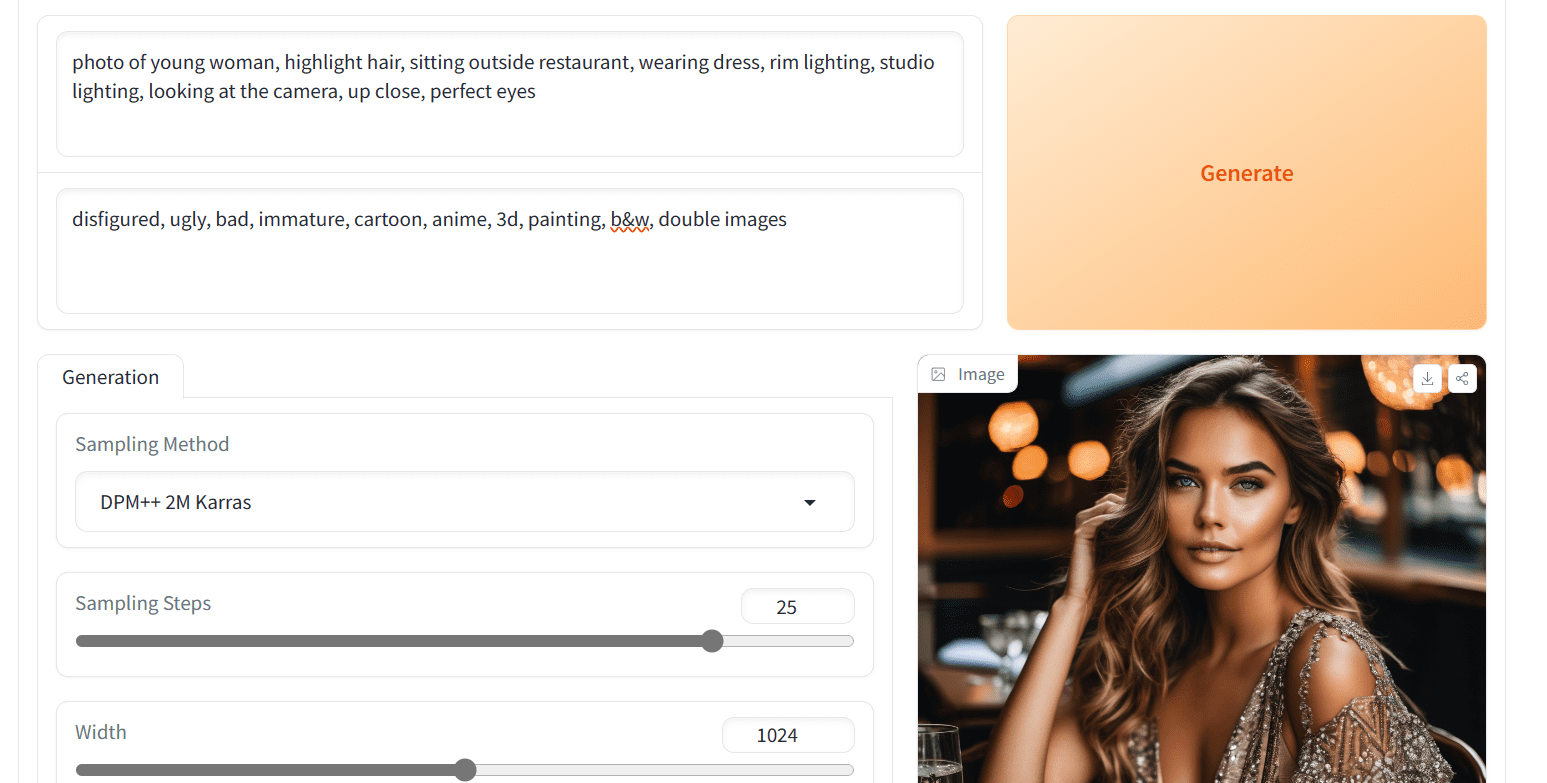The width and height of the screenshot is (1547, 783).
Task: Click the underlined word b&w
Action: [630, 219]
